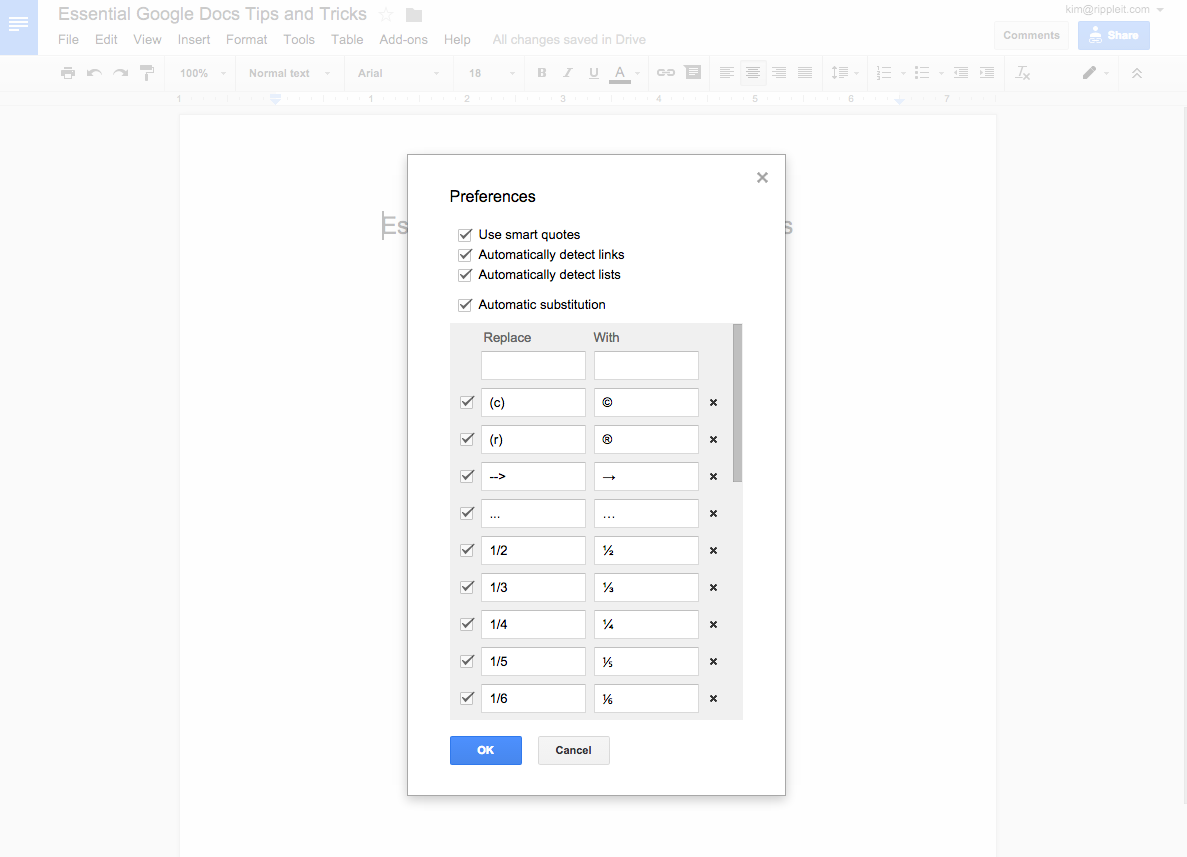Open the Edit menu
Viewport: 1187px width, 857px height.
(106, 39)
